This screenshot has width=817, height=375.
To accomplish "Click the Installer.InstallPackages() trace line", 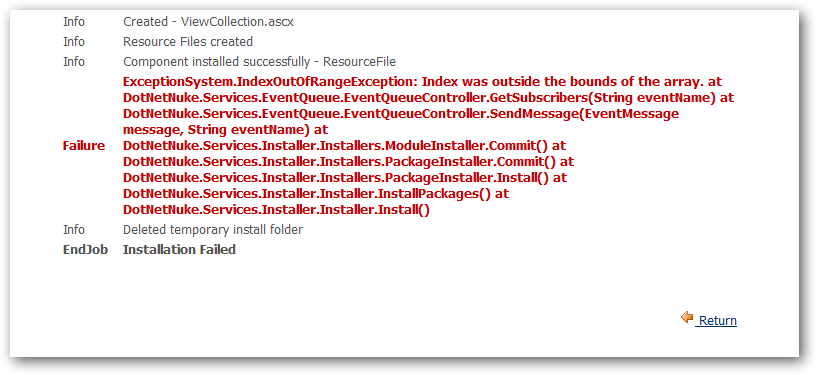I will click(316, 194).
